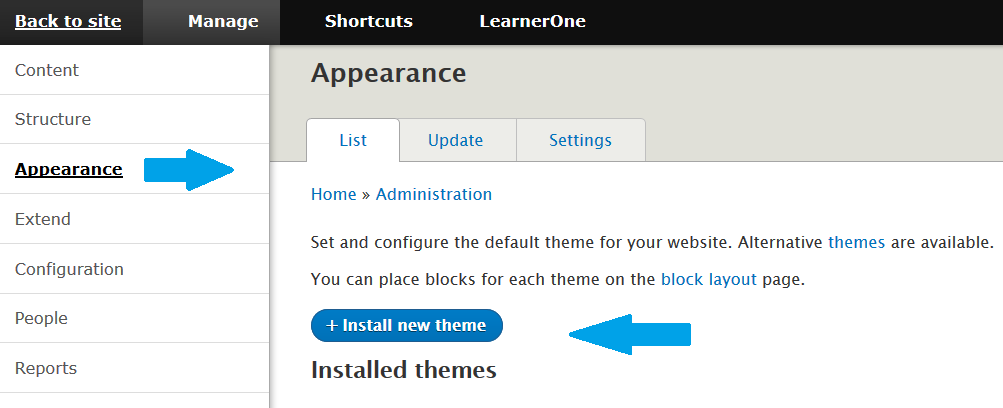Switch to the List tab

point(353,140)
